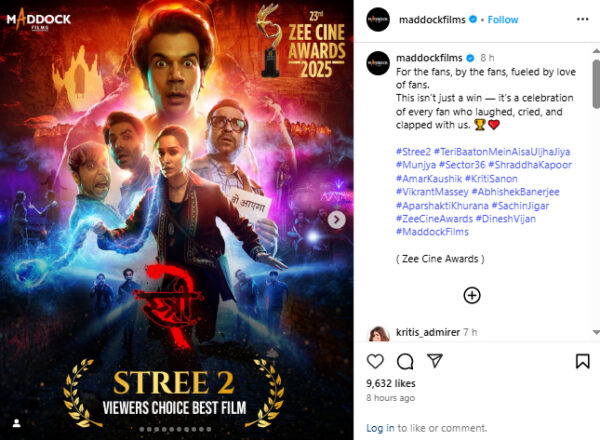View list of 9,632 likes
Image resolution: width=600 pixels, height=440 pixels.
pyautogui.click(x=391, y=383)
